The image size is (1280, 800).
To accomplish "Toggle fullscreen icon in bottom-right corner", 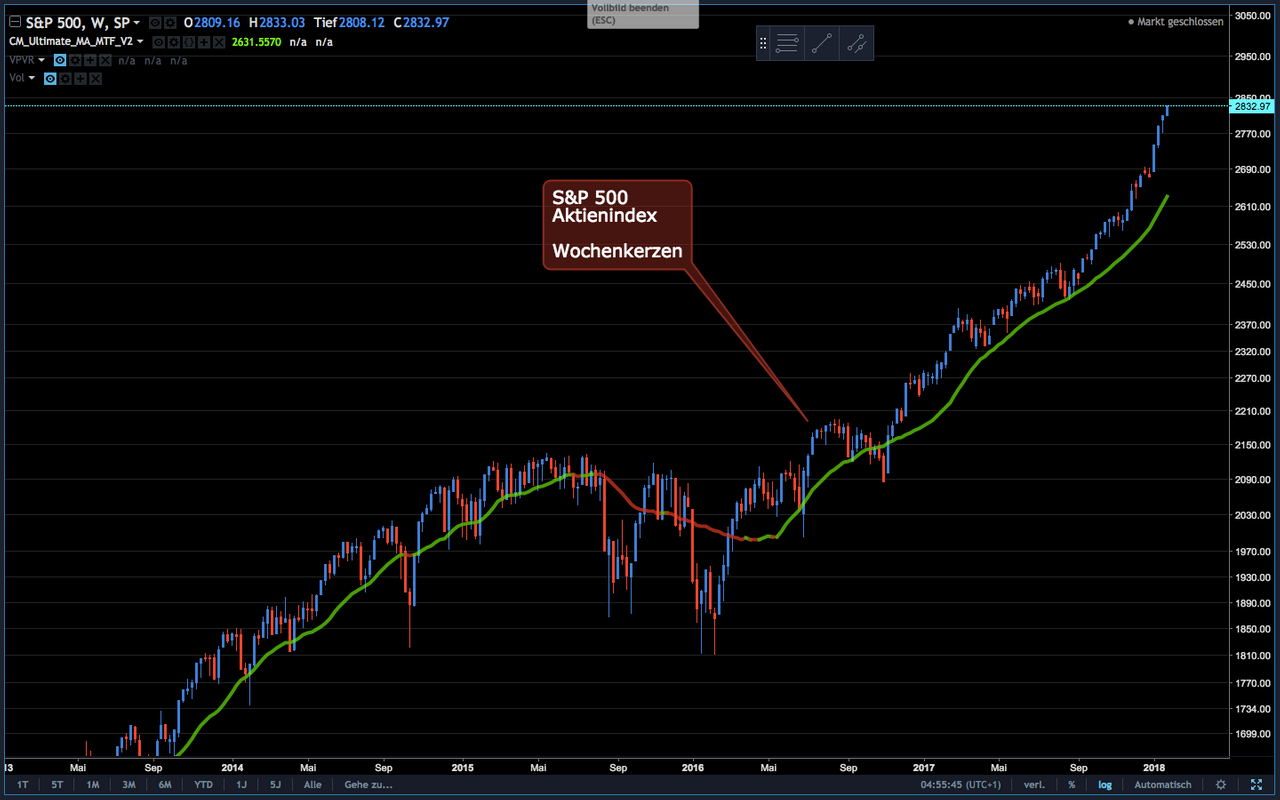I will (x=1257, y=785).
